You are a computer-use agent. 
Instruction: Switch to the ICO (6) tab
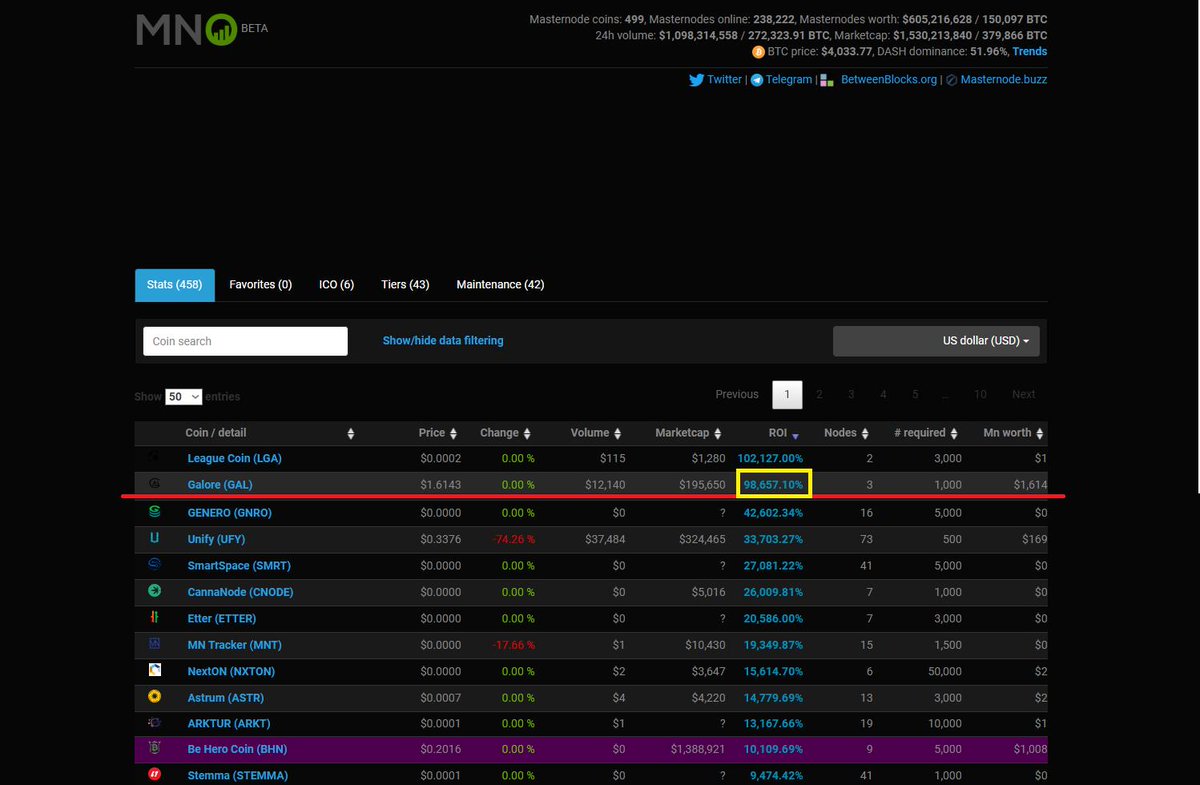(336, 285)
